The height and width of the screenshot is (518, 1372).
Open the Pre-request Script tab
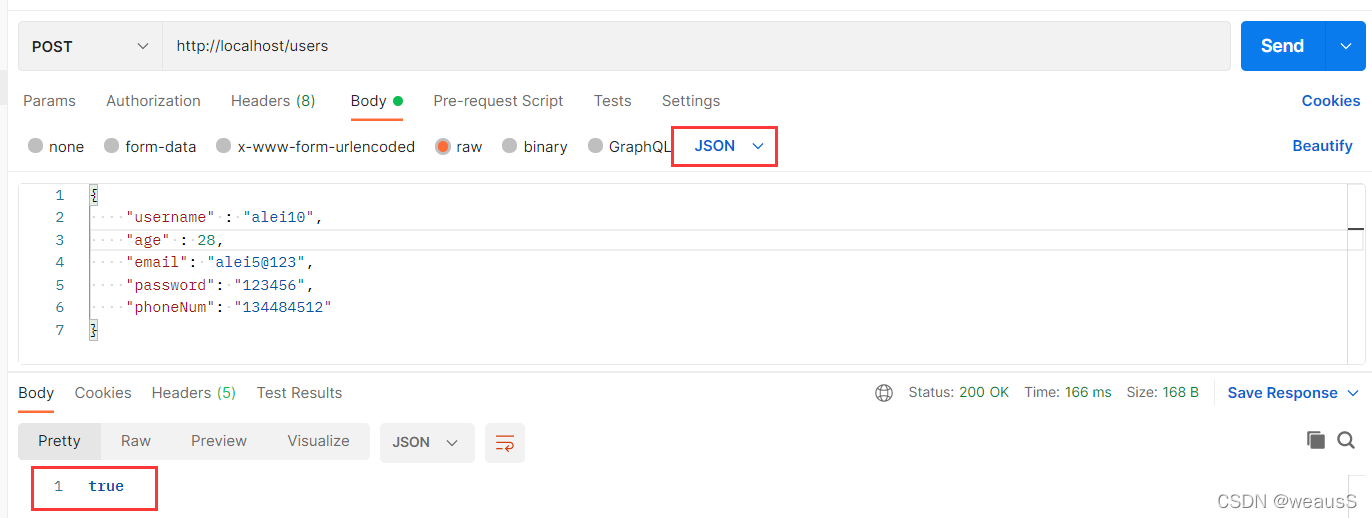[498, 101]
